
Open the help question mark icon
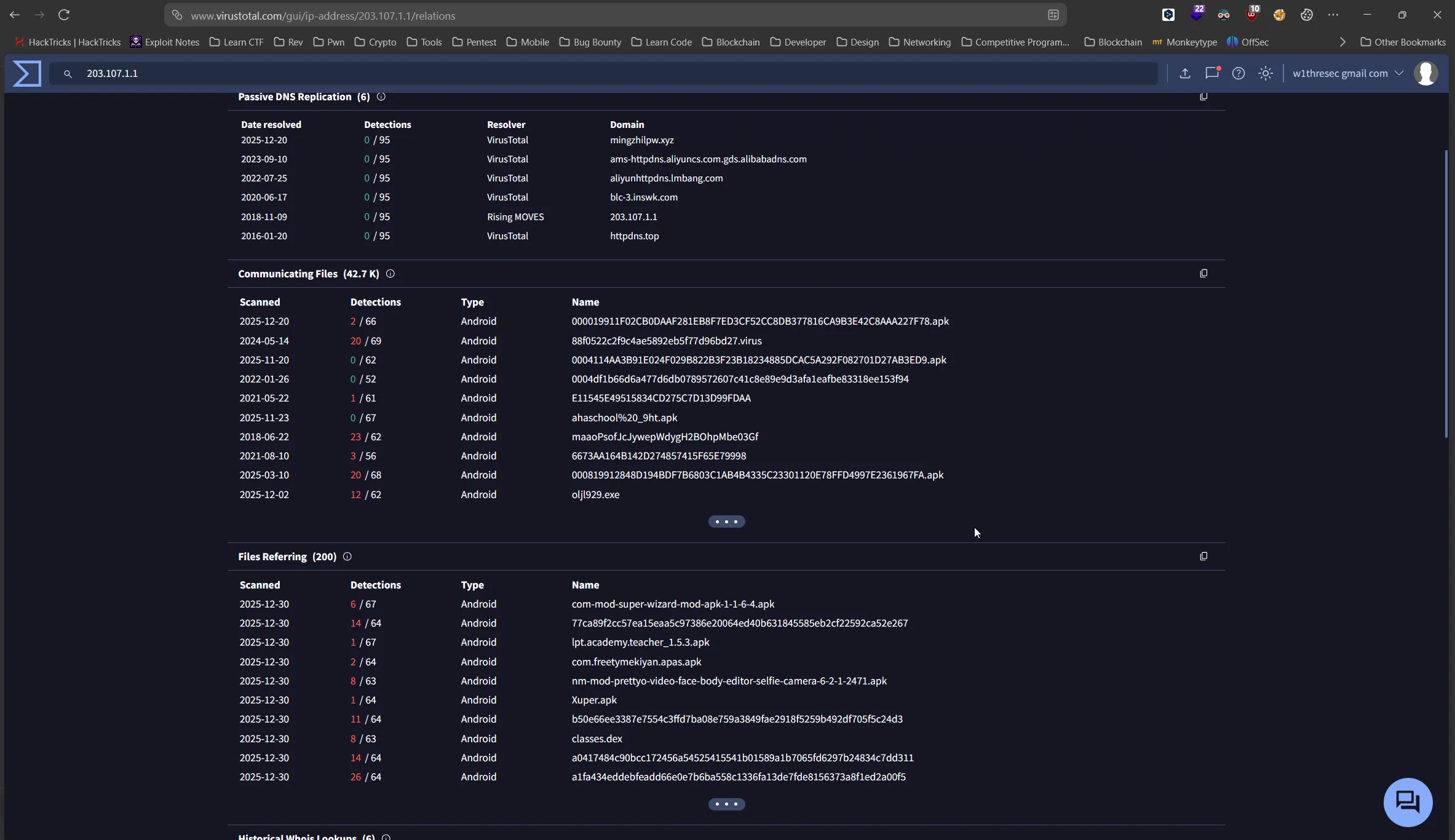pos(1238,74)
